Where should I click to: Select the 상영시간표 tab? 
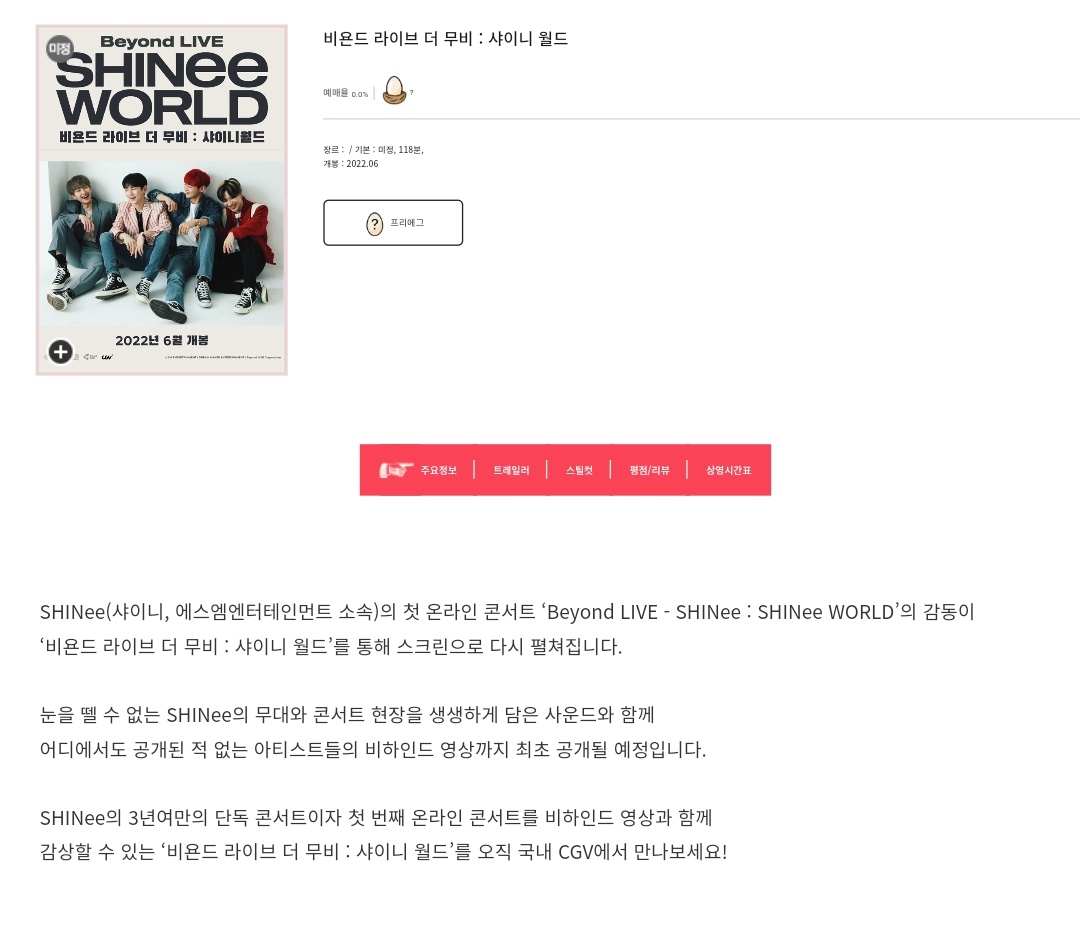point(729,470)
